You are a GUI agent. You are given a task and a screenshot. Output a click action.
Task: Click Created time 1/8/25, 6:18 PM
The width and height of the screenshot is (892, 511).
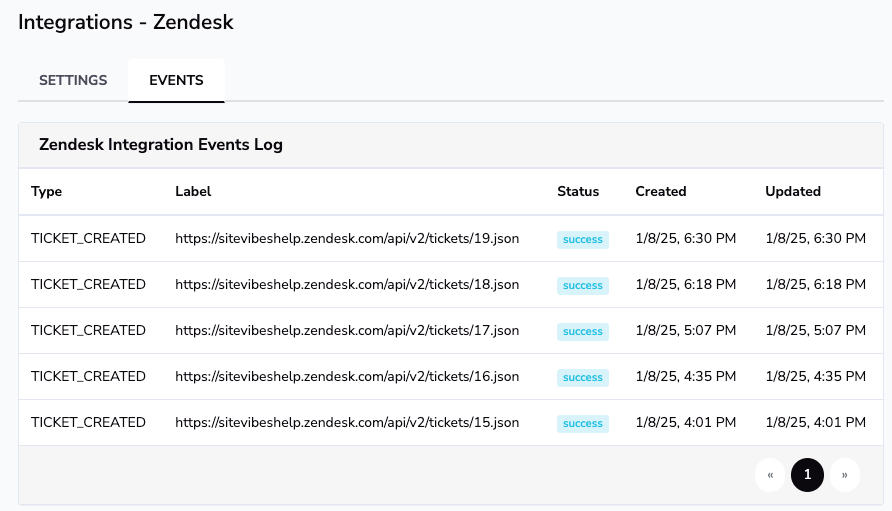pyautogui.click(x=685, y=285)
